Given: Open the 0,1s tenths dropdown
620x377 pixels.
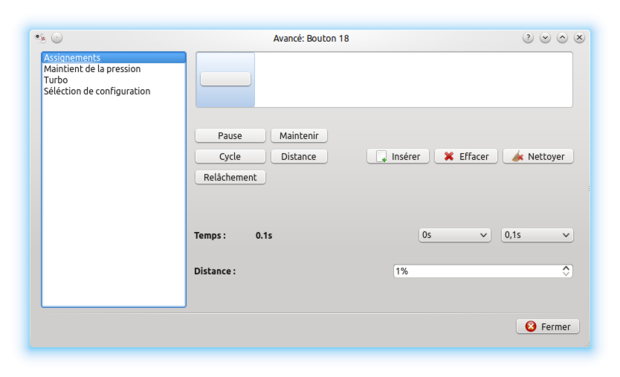Looking at the screenshot, I should point(537,235).
